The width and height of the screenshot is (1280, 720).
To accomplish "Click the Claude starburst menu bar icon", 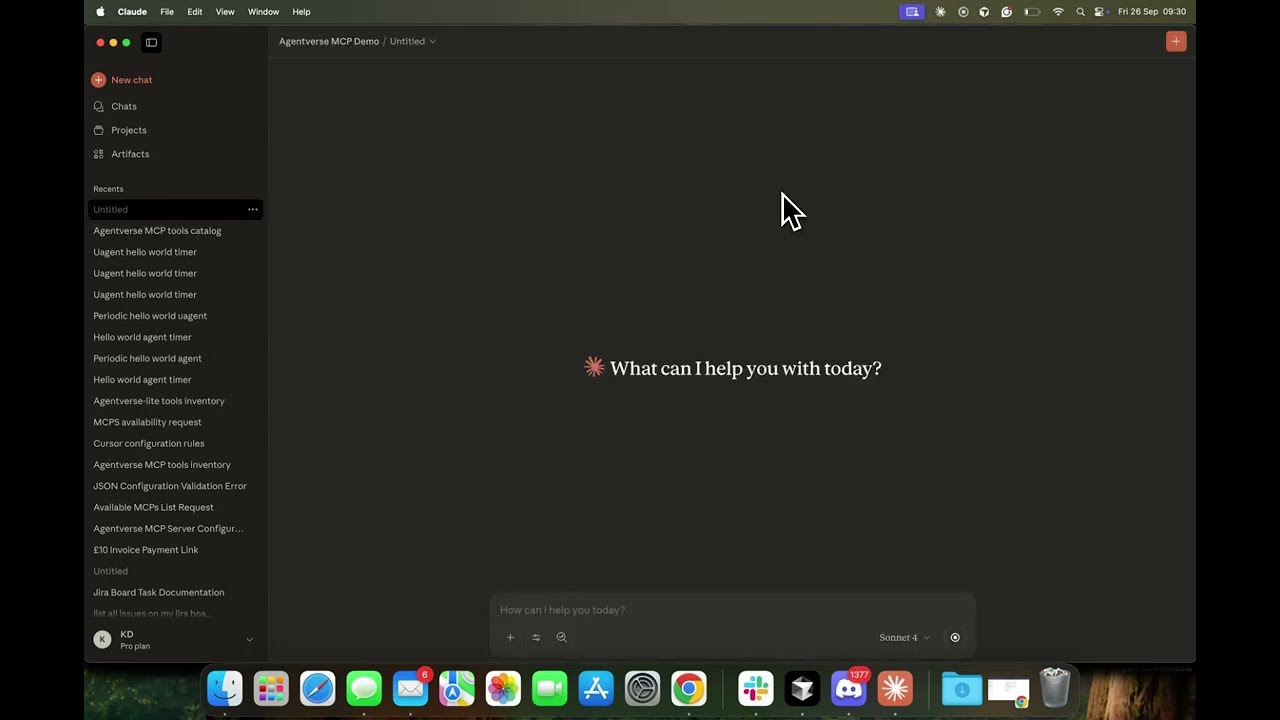I will [x=940, y=12].
